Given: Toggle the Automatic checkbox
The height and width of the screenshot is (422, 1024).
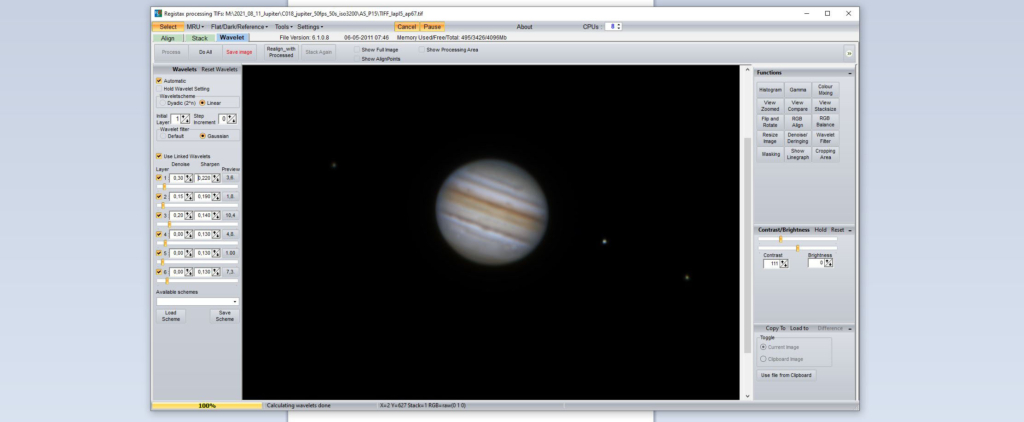Looking at the screenshot, I should click(x=159, y=80).
